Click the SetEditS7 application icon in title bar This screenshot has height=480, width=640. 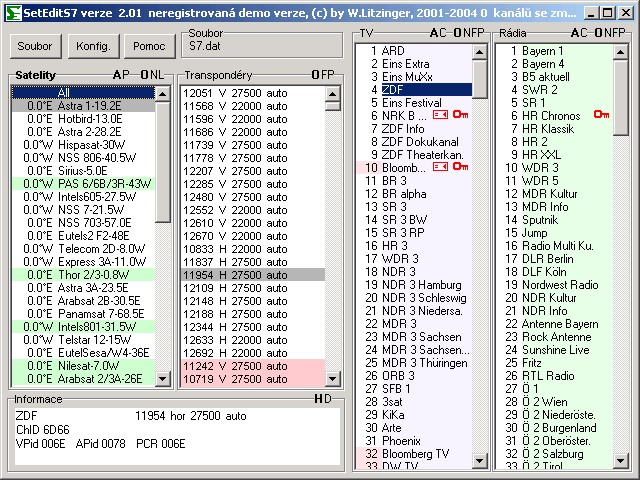tap(11, 10)
